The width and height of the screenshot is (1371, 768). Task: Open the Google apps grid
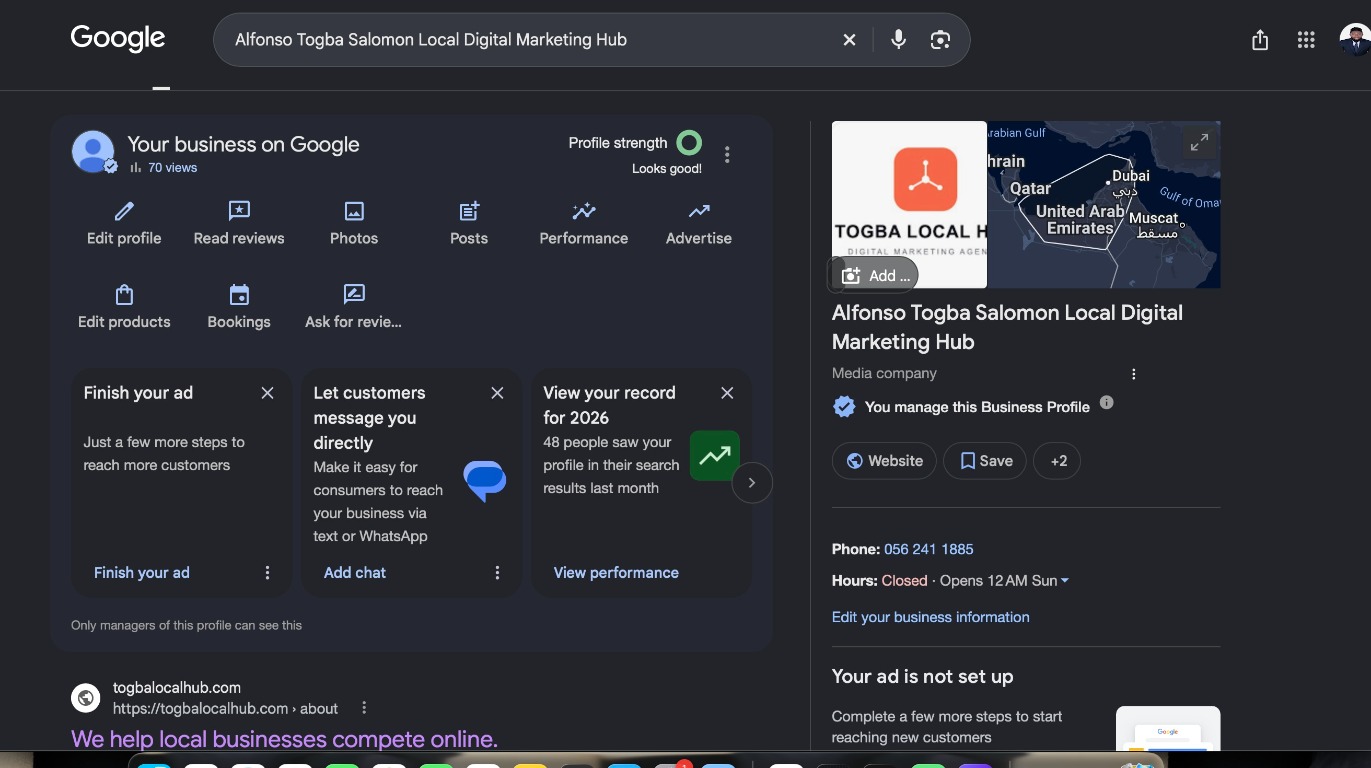tap(1306, 40)
